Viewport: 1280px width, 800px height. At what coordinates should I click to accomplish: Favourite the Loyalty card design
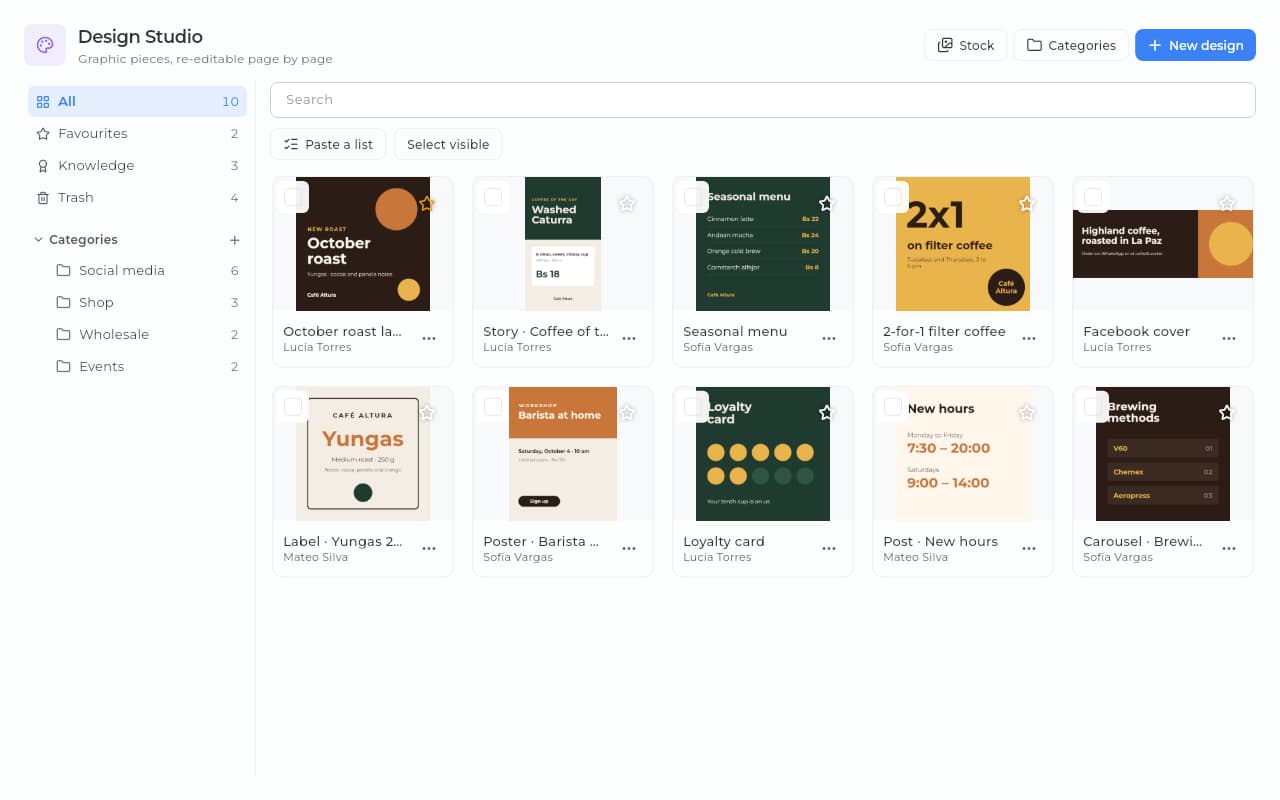click(x=827, y=412)
